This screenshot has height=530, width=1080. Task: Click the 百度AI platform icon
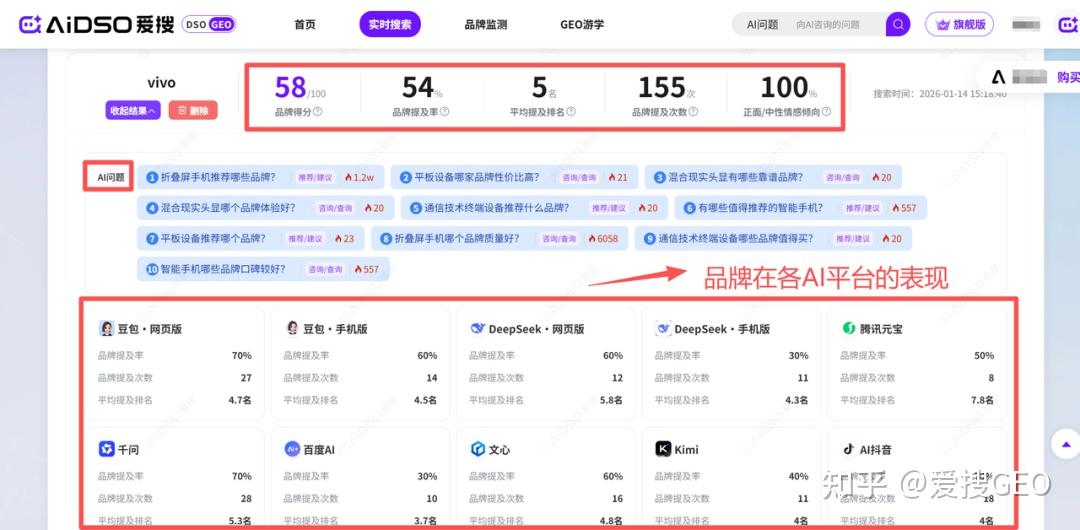(292, 449)
